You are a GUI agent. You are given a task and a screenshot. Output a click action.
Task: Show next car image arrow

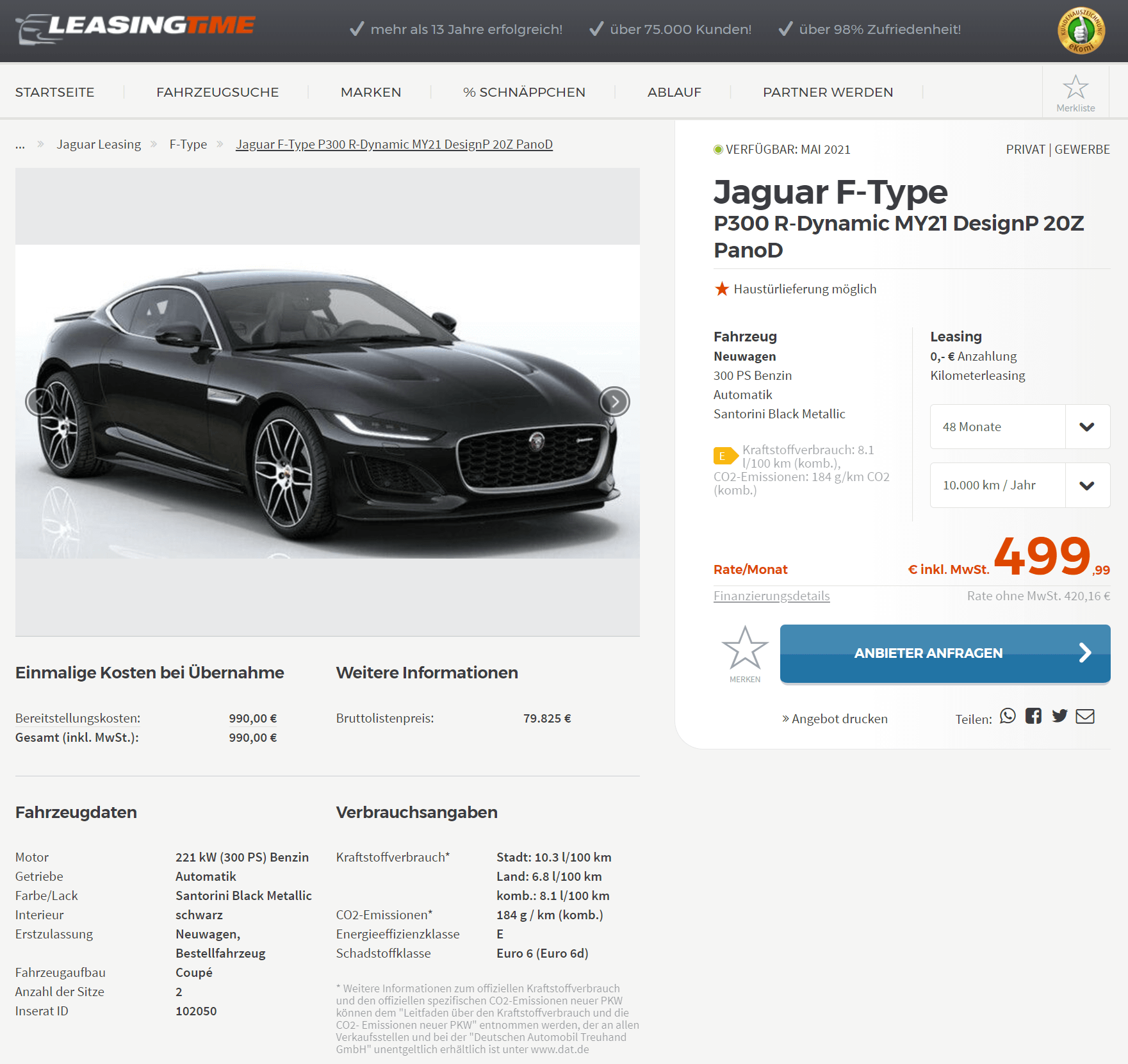[614, 402]
